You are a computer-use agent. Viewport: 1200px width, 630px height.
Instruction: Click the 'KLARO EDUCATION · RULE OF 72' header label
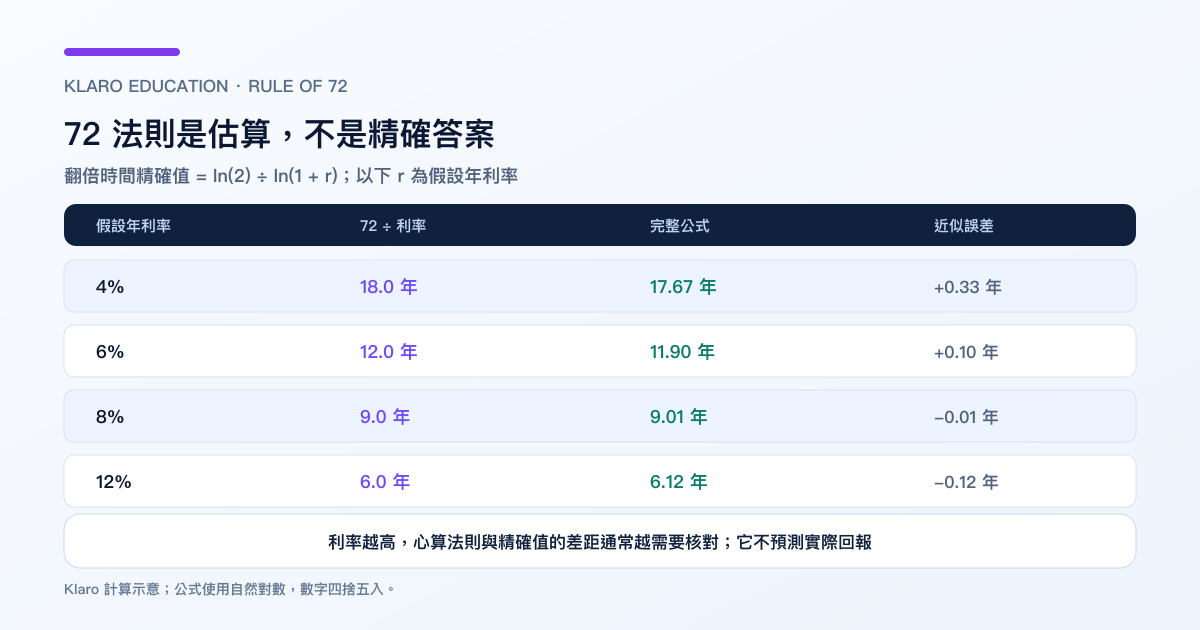point(205,86)
